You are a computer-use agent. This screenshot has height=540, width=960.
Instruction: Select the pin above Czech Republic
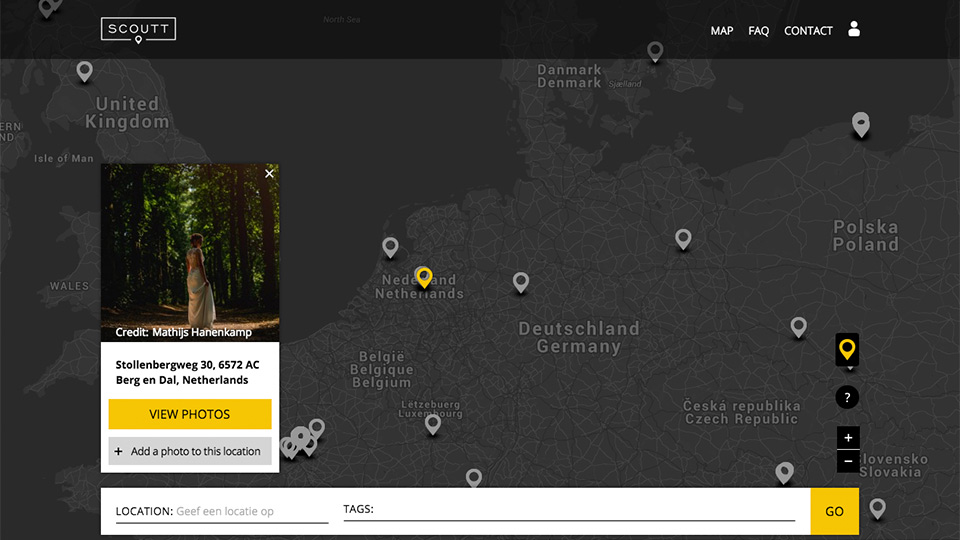coord(798,327)
